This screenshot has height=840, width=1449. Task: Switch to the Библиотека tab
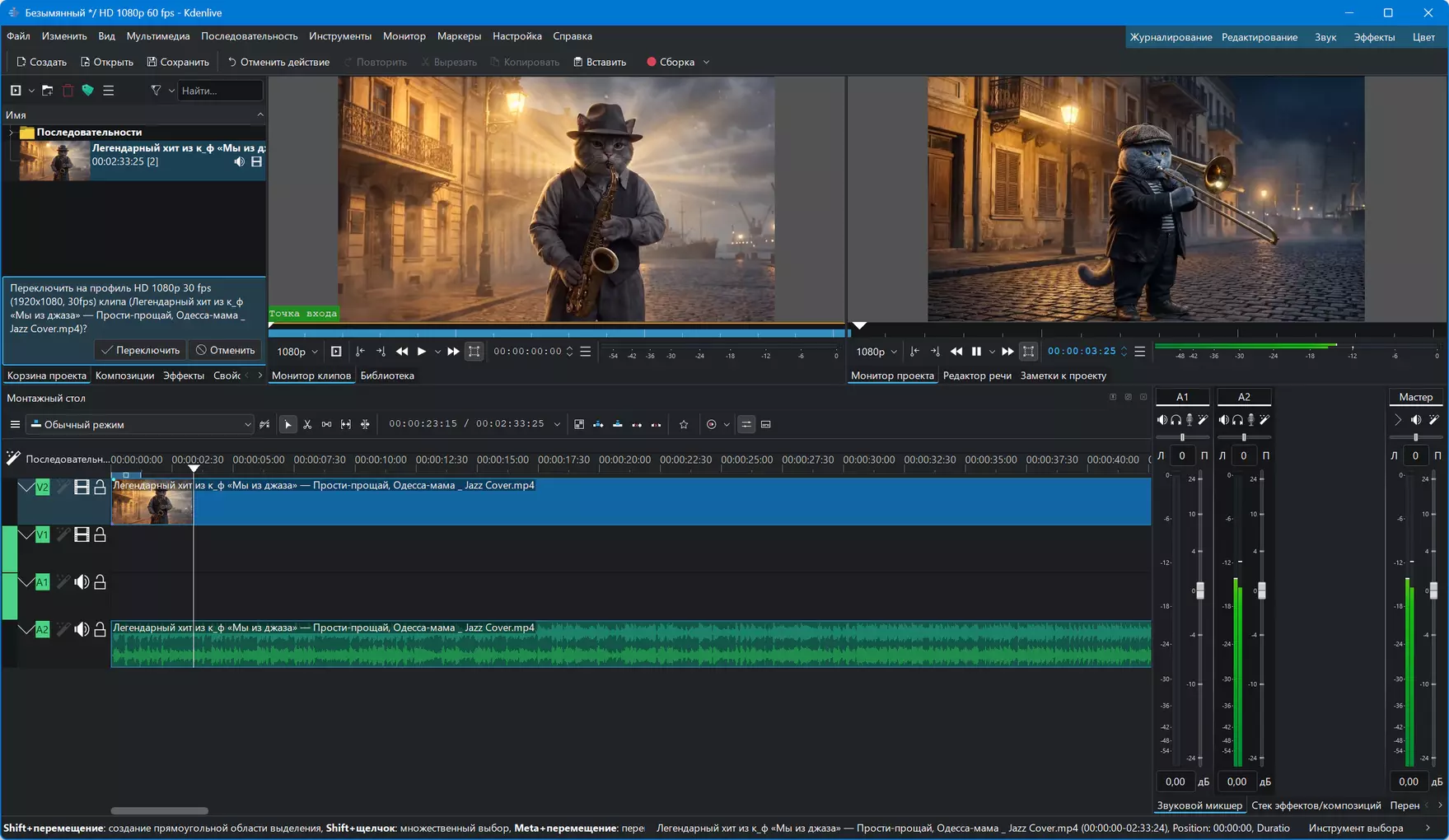(387, 376)
